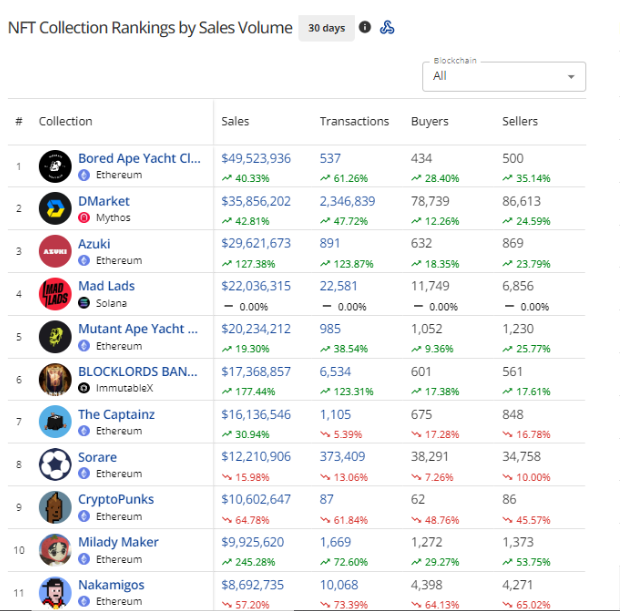620x611 pixels.
Task: Click the Ethereum icon under CryptoPunks
Action: (x=84, y=516)
